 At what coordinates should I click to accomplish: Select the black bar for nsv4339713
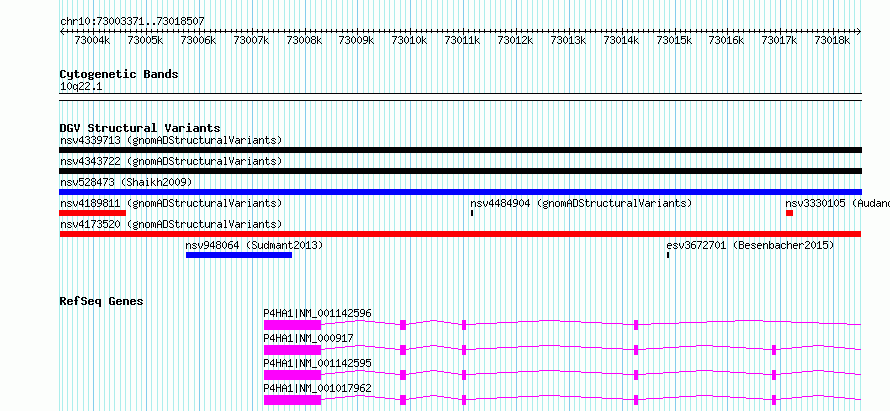coord(460,150)
